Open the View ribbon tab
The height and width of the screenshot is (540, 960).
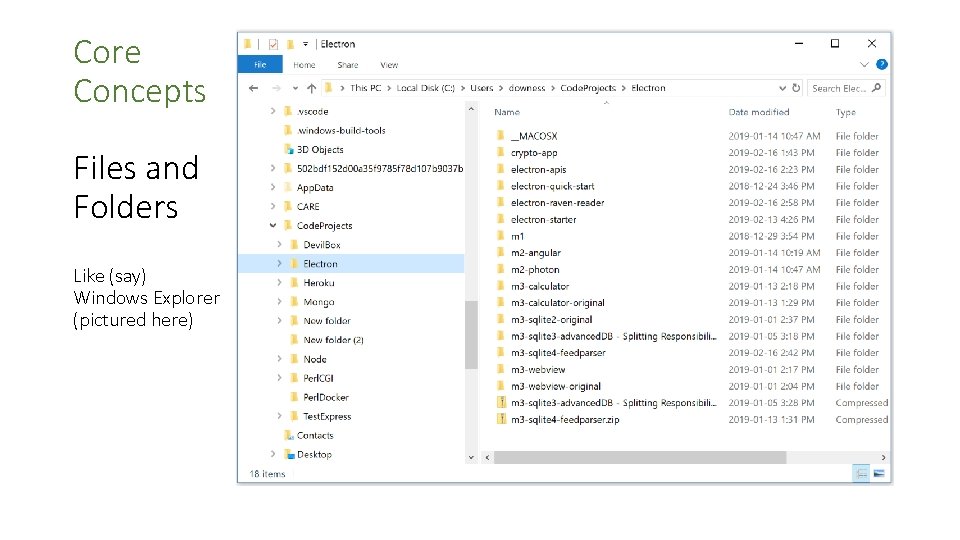(x=389, y=65)
